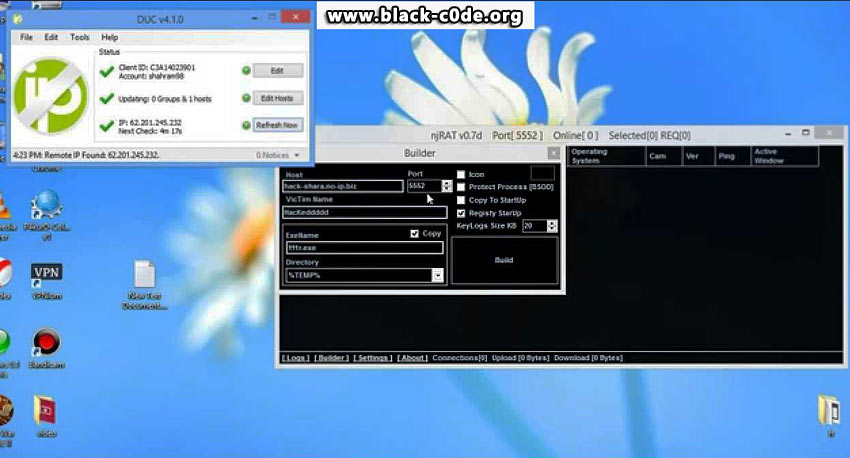The width and height of the screenshot is (850, 458).
Task: Click the Refresh Now button
Action: (278, 125)
